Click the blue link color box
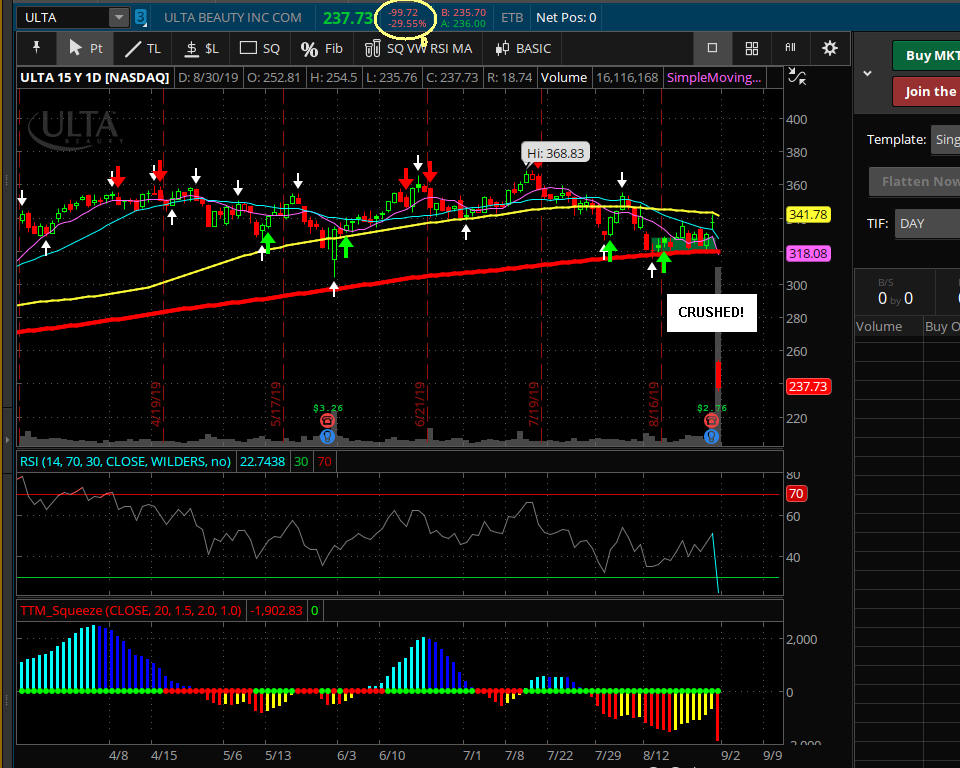Image resolution: width=960 pixels, height=768 pixels. (x=140, y=17)
